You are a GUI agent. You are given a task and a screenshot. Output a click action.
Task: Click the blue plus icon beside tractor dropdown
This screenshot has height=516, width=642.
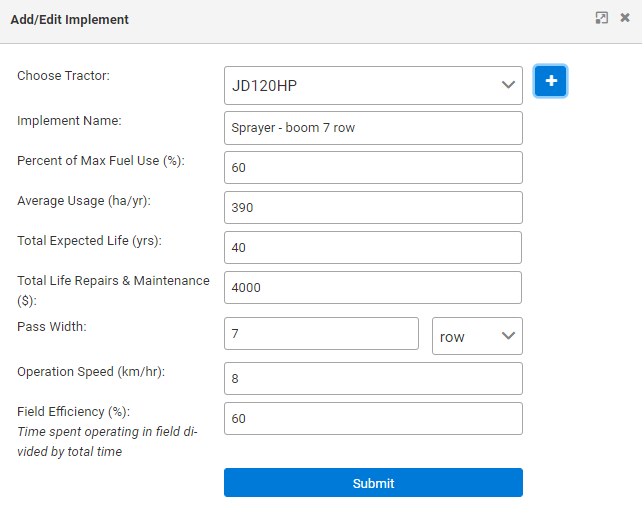(550, 81)
